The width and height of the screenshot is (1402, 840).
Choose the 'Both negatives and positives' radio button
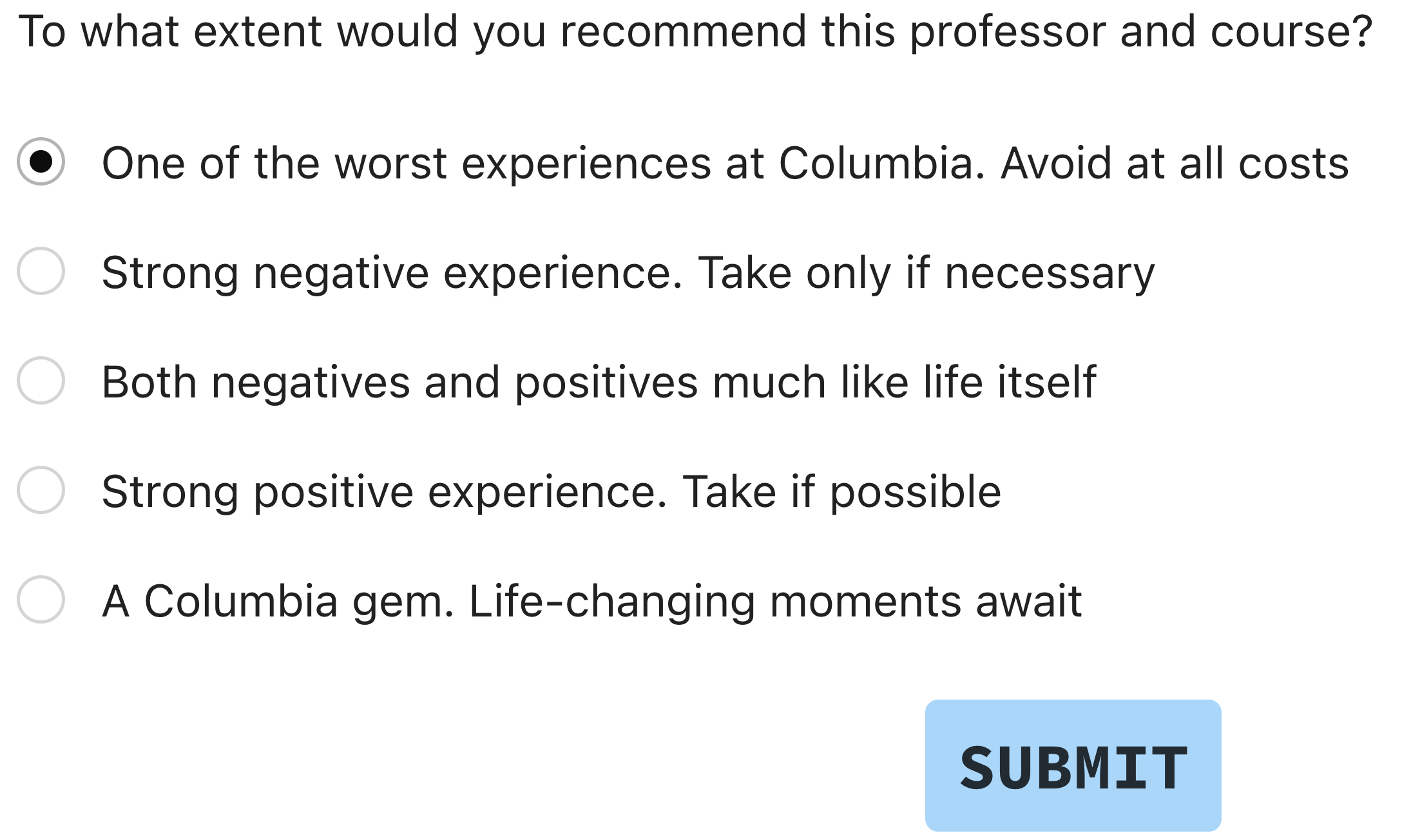coord(41,381)
